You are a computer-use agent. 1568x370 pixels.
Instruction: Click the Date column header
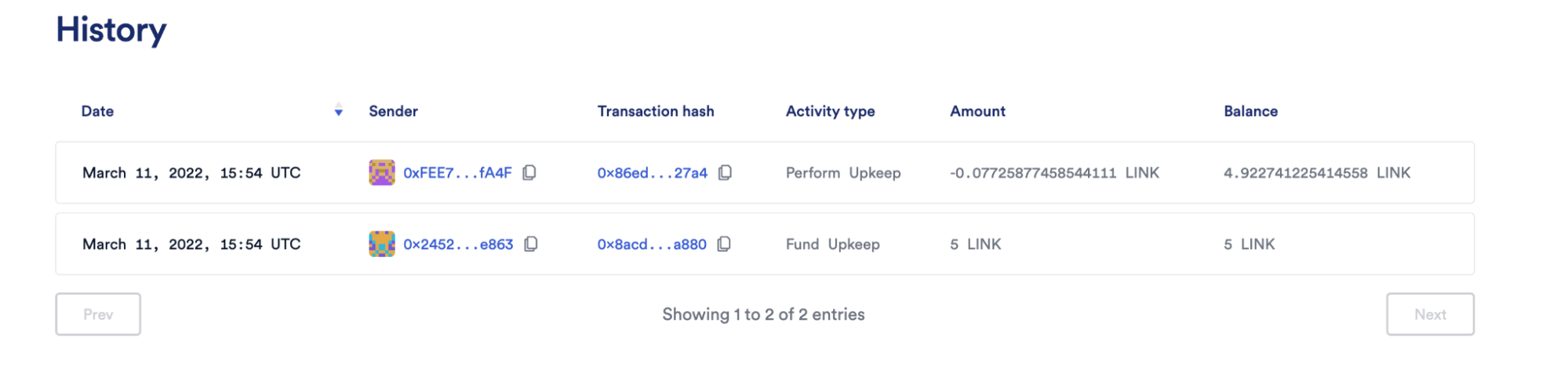97,111
